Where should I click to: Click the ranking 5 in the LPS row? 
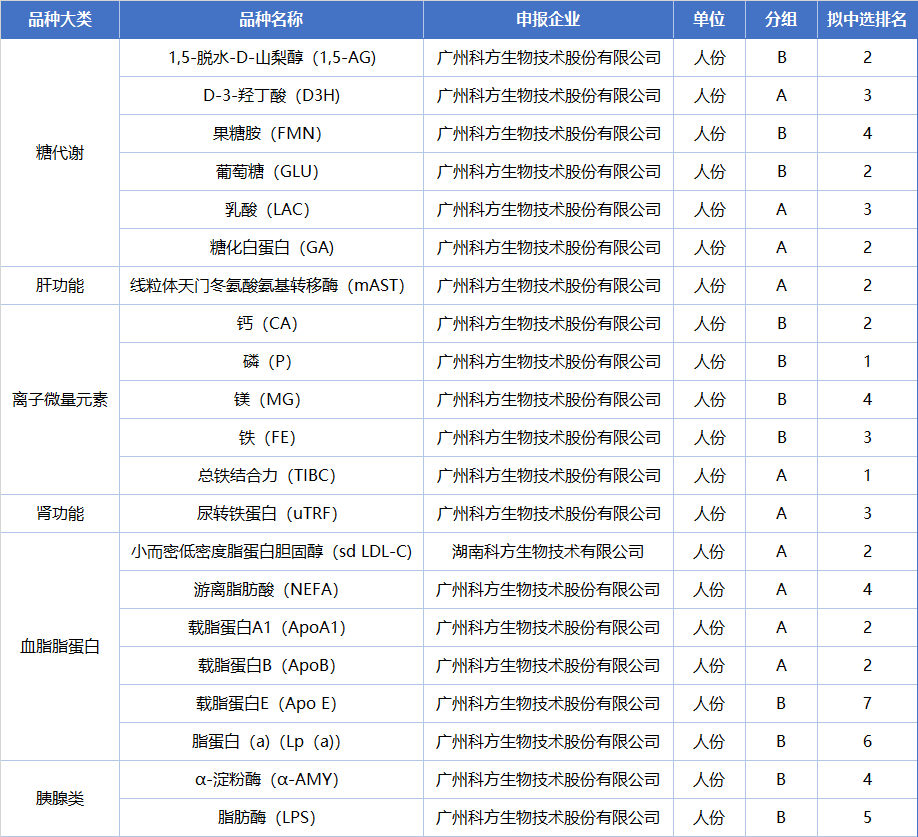point(867,818)
